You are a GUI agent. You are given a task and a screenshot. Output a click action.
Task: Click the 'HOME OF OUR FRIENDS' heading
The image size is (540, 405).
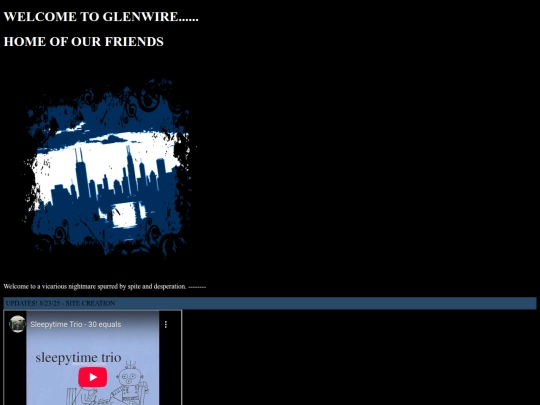[x=83, y=41]
